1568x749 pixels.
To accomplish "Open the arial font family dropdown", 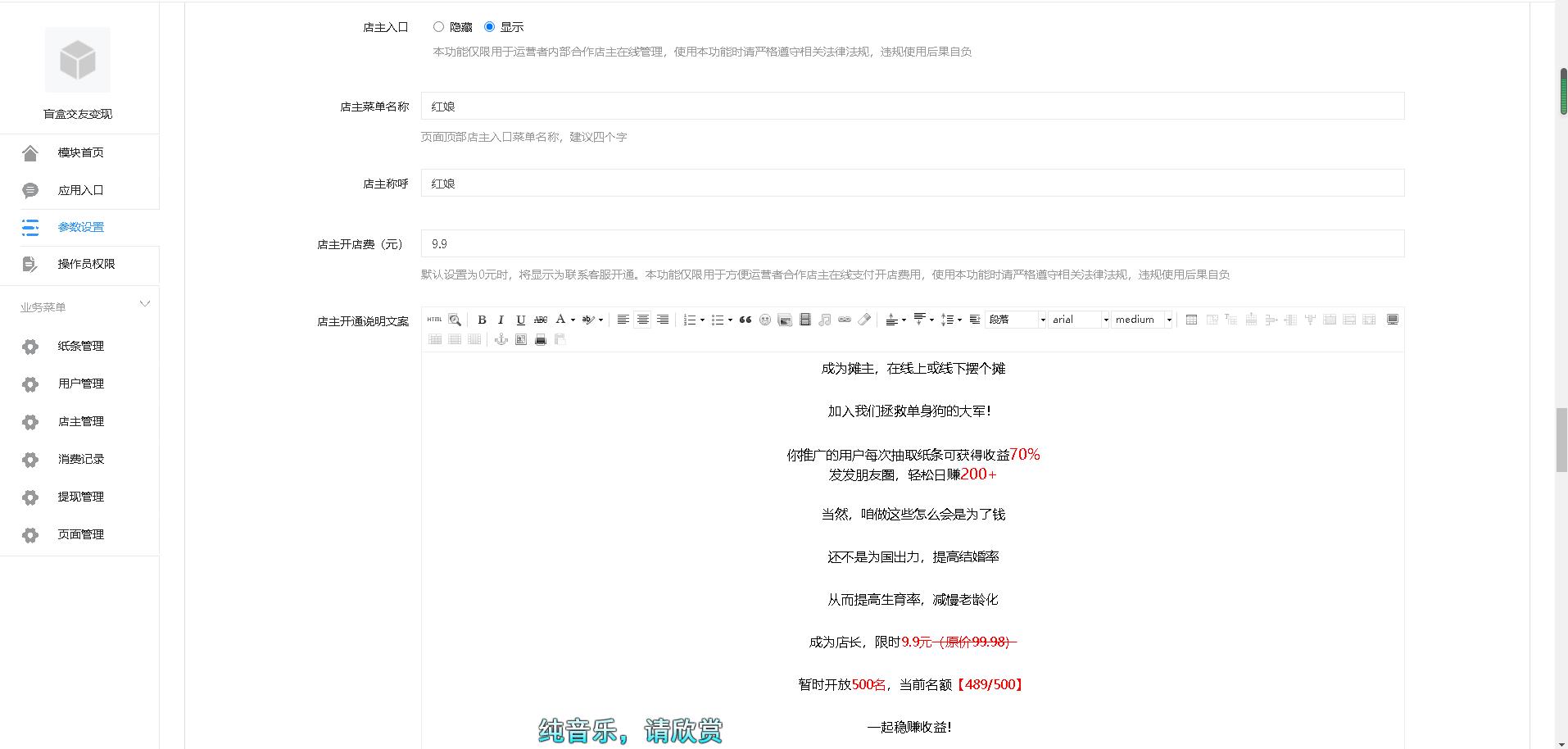I will (x=1076, y=320).
